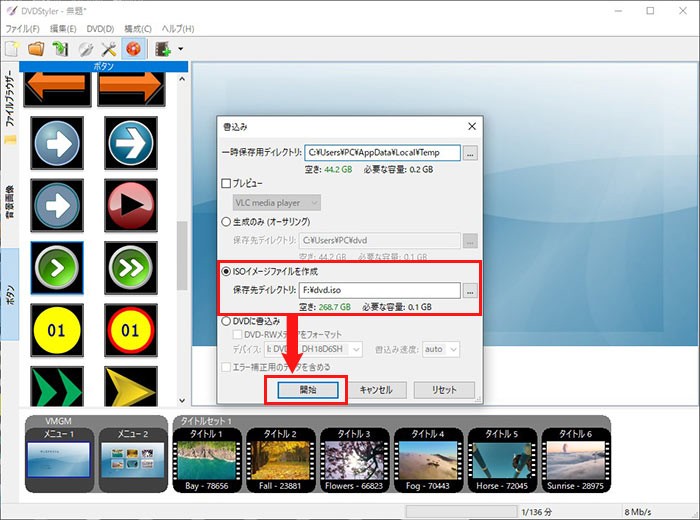Click the 8 Mb/s status bar entry
The width and height of the screenshot is (700, 520).
(x=638, y=512)
